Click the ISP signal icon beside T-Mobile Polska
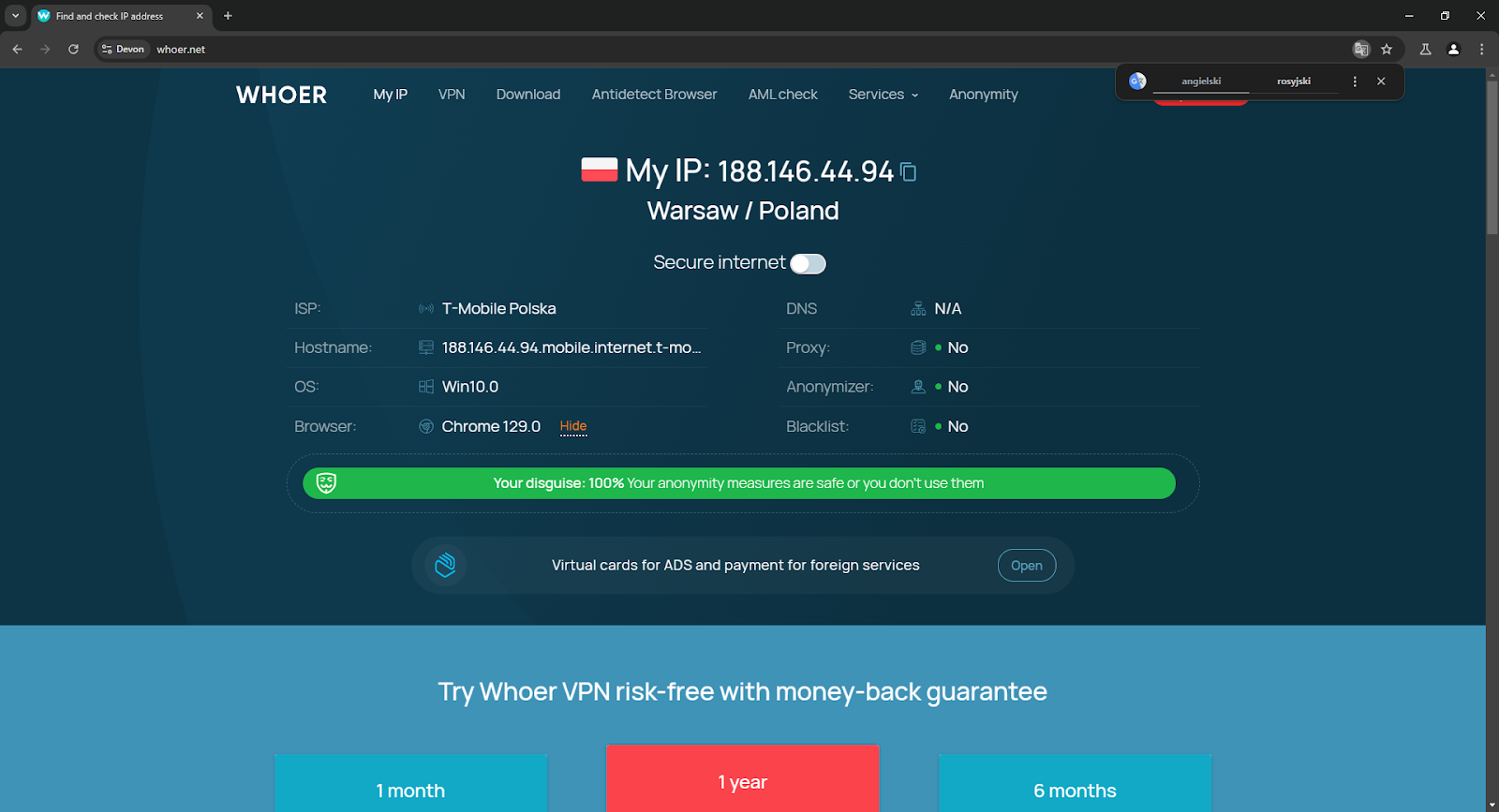 pyautogui.click(x=426, y=308)
